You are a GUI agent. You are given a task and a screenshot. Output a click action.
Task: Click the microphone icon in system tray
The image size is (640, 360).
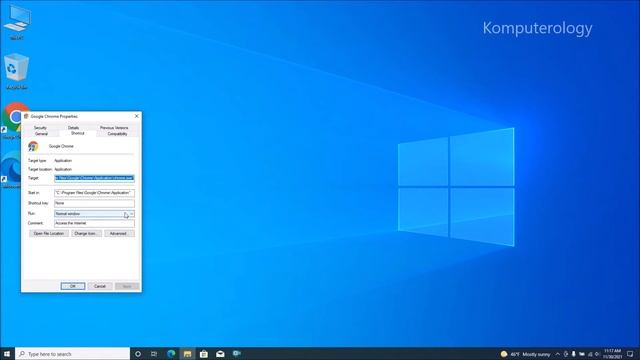click(x=573, y=354)
